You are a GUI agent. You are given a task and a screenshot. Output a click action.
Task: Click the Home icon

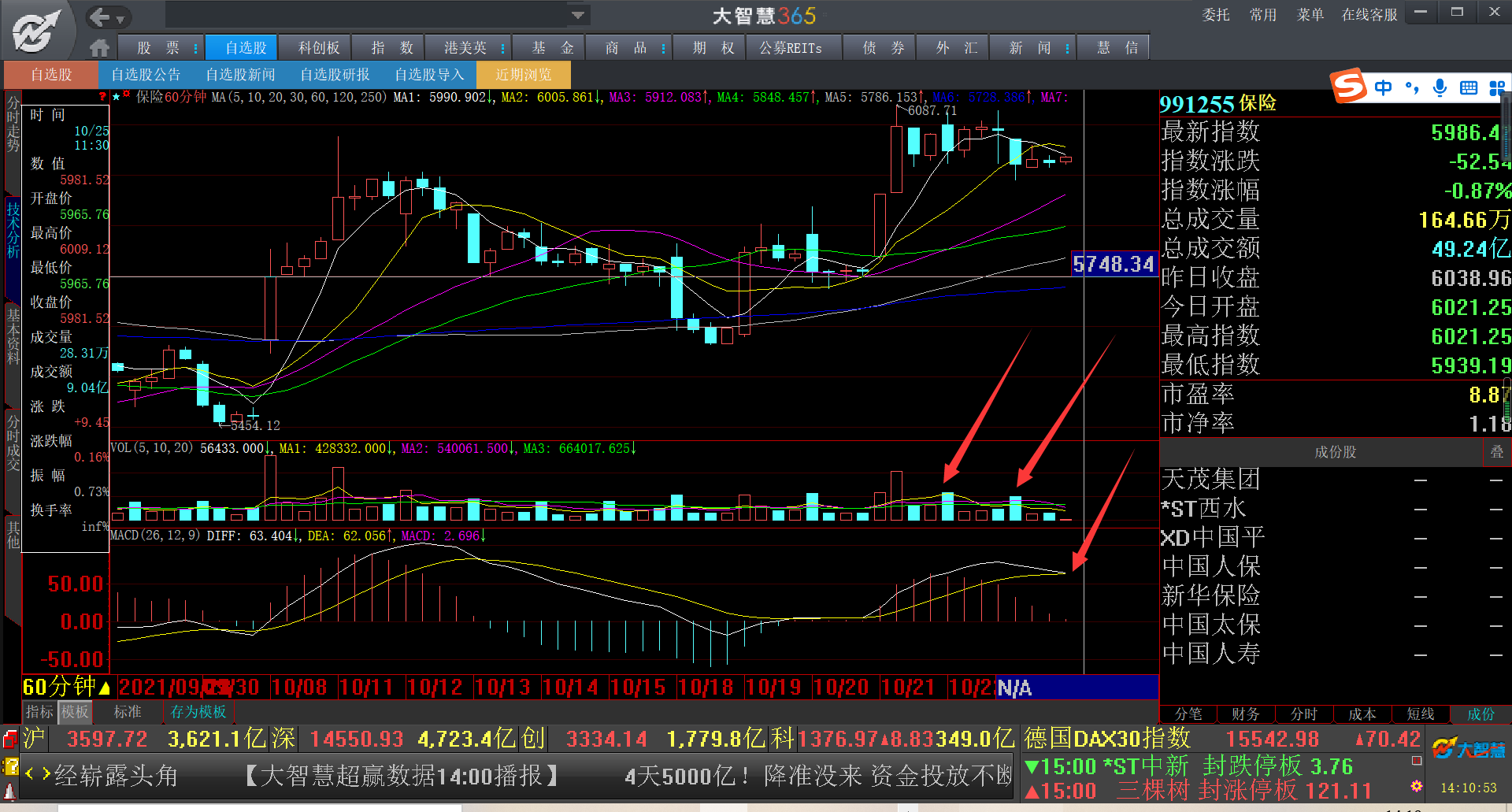pos(99,48)
